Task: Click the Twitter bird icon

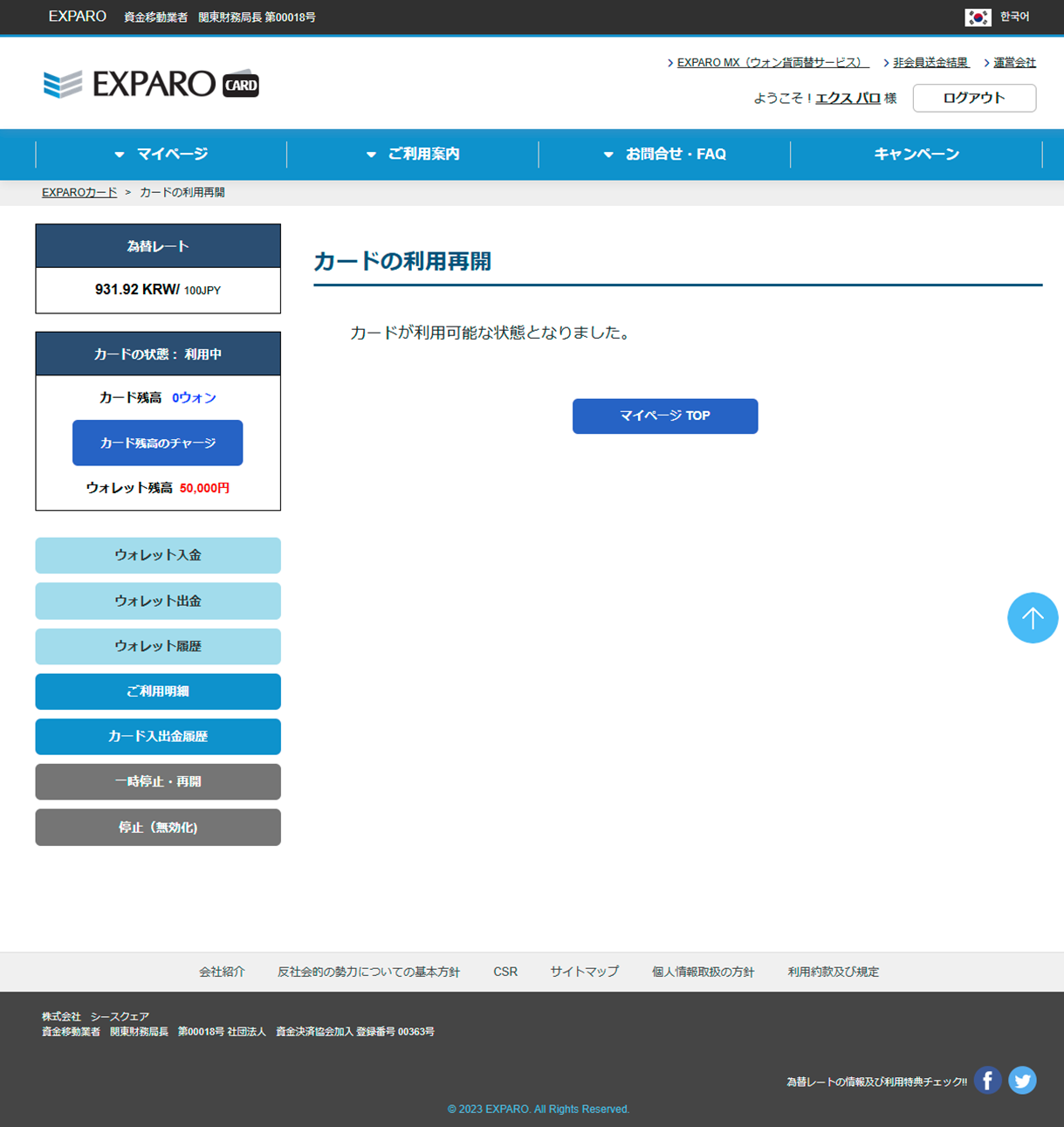Action: click(x=1022, y=1080)
